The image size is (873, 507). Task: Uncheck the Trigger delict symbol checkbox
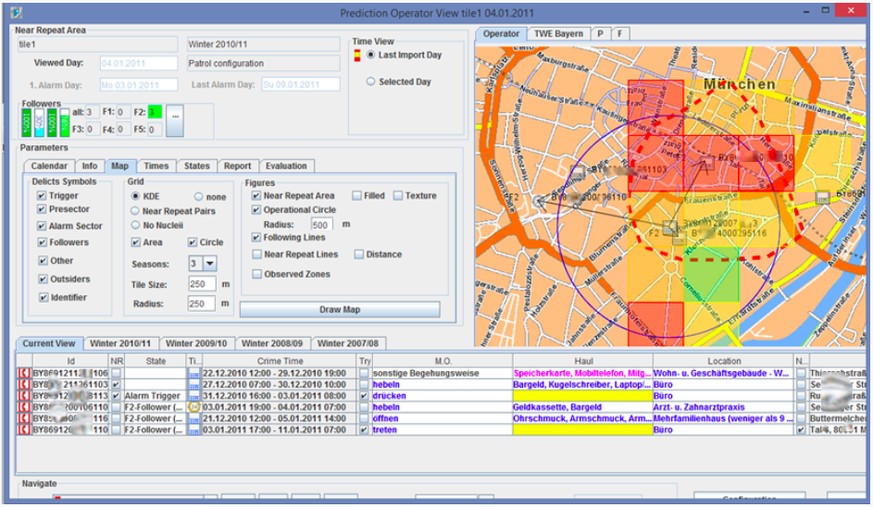pyautogui.click(x=42, y=196)
